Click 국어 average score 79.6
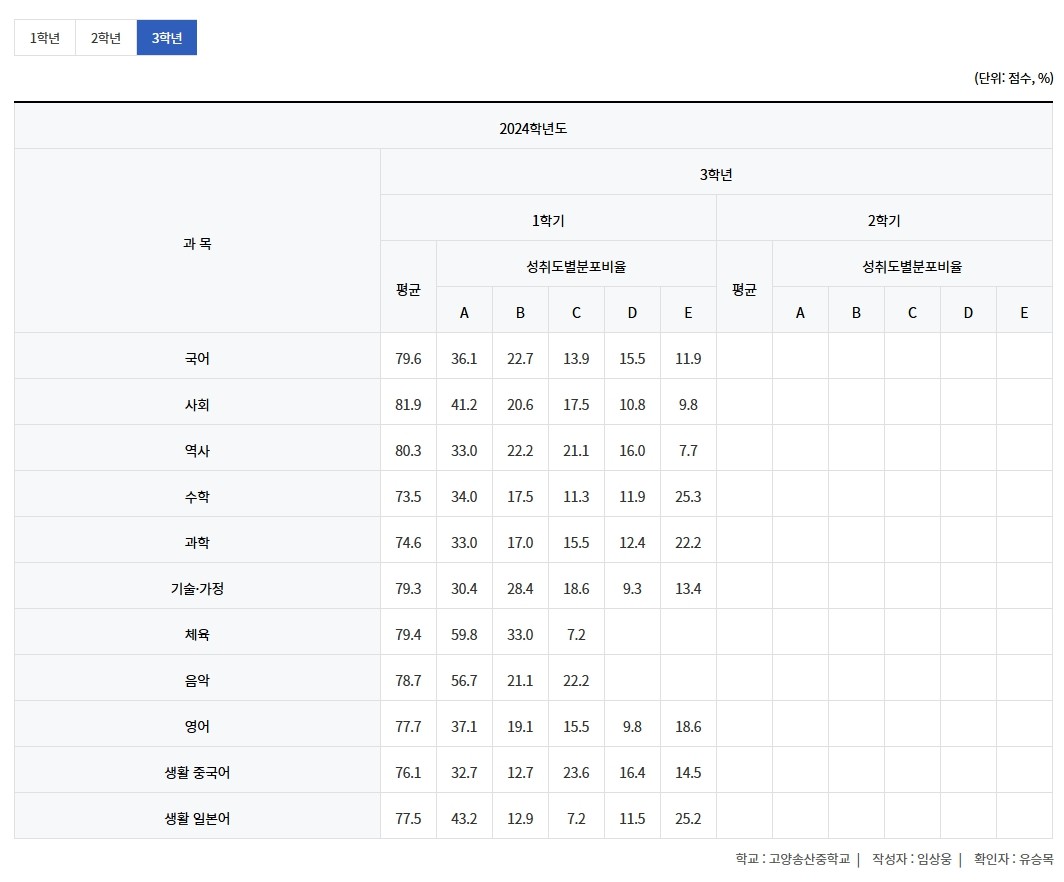The width and height of the screenshot is (1064, 882). pos(408,358)
